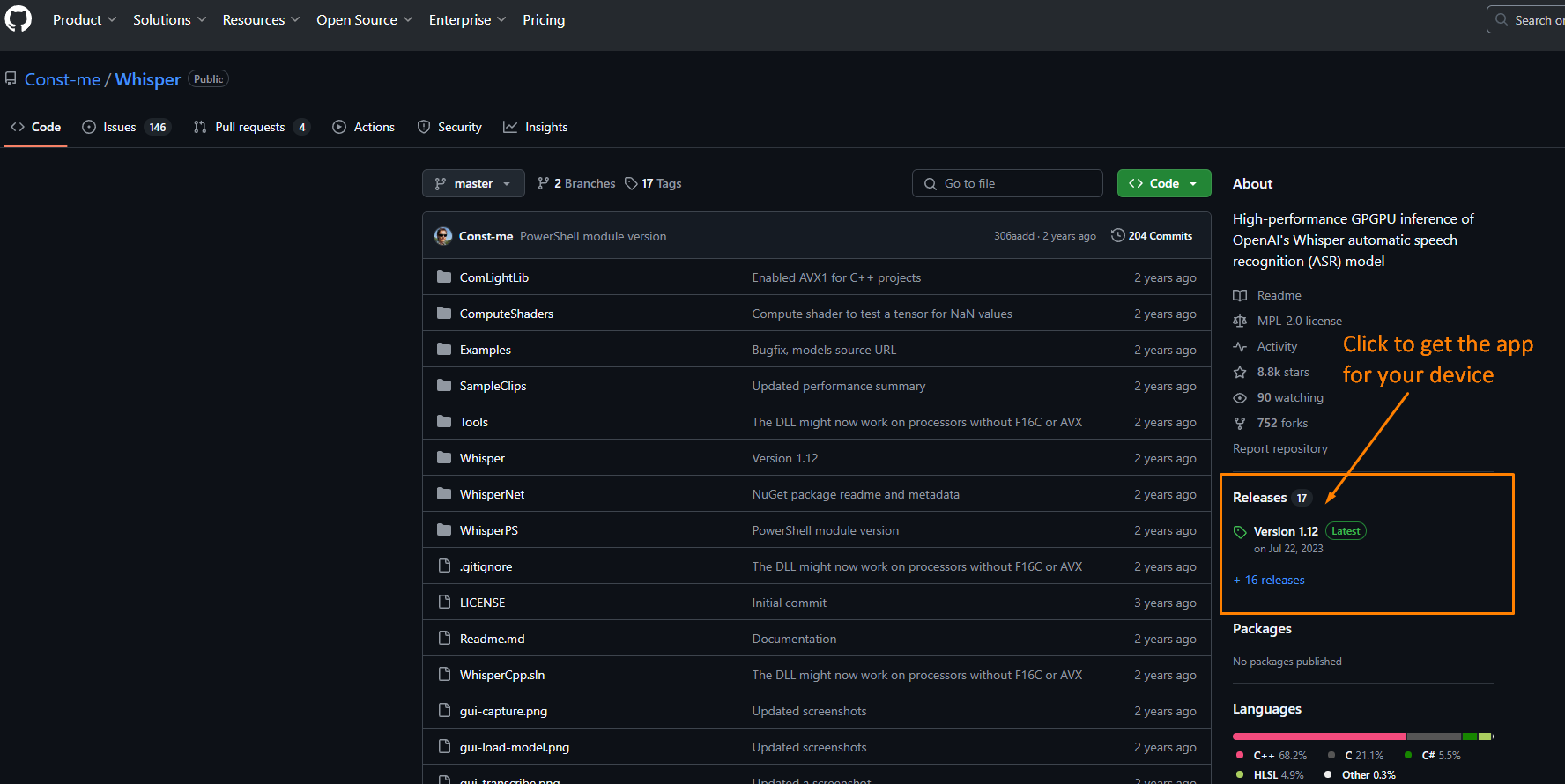Expand the green Code dropdown button
1565x784 pixels.
[x=1163, y=183]
